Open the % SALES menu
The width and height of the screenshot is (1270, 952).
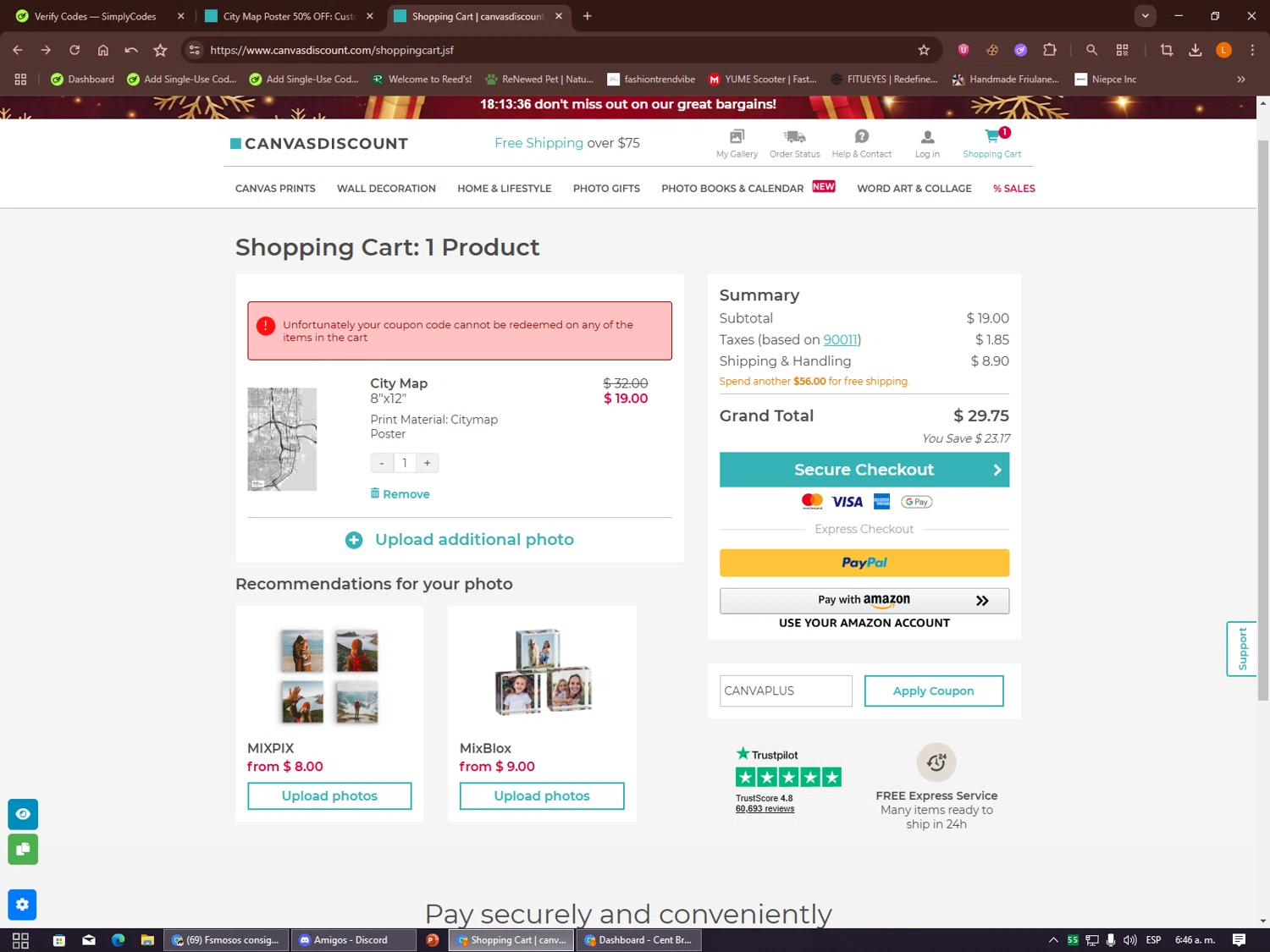click(1014, 189)
